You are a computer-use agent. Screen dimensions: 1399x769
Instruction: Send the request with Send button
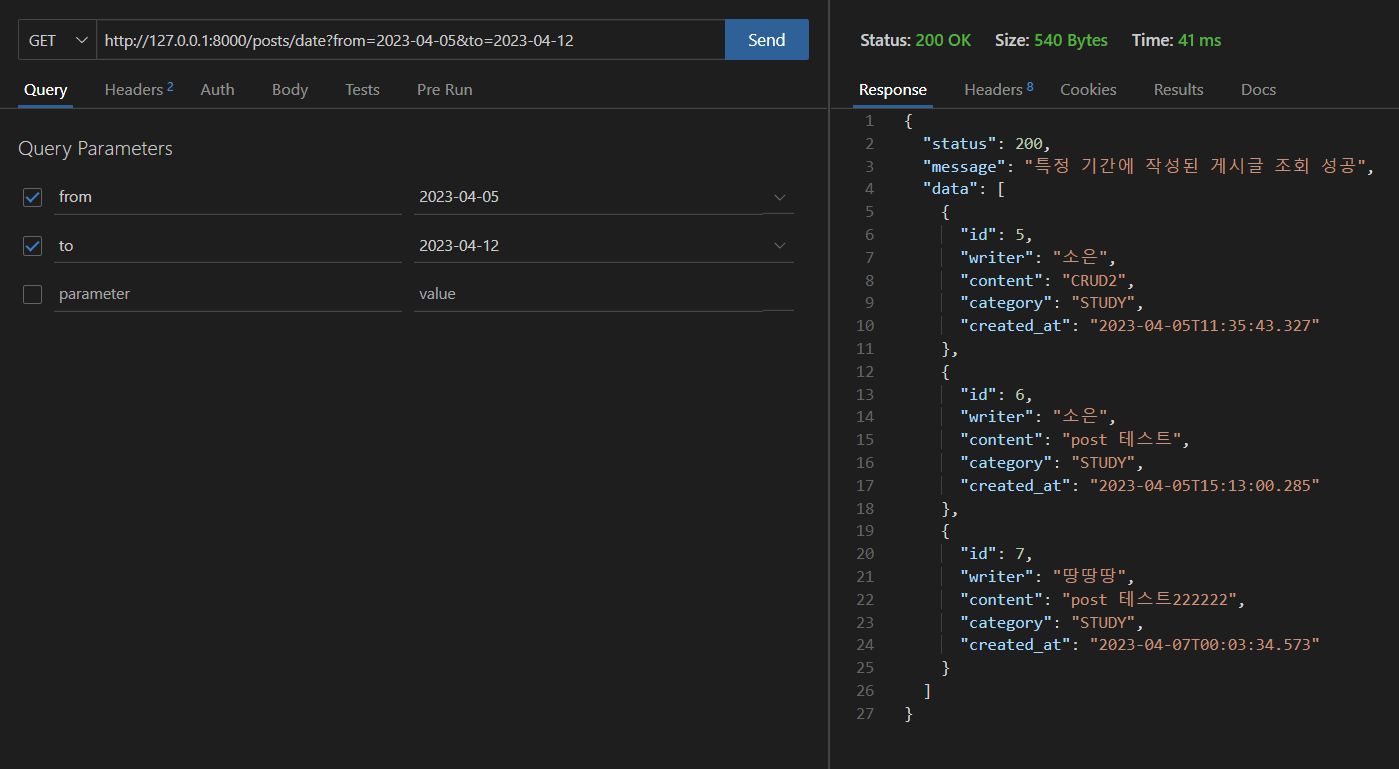click(x=766, y=40)
